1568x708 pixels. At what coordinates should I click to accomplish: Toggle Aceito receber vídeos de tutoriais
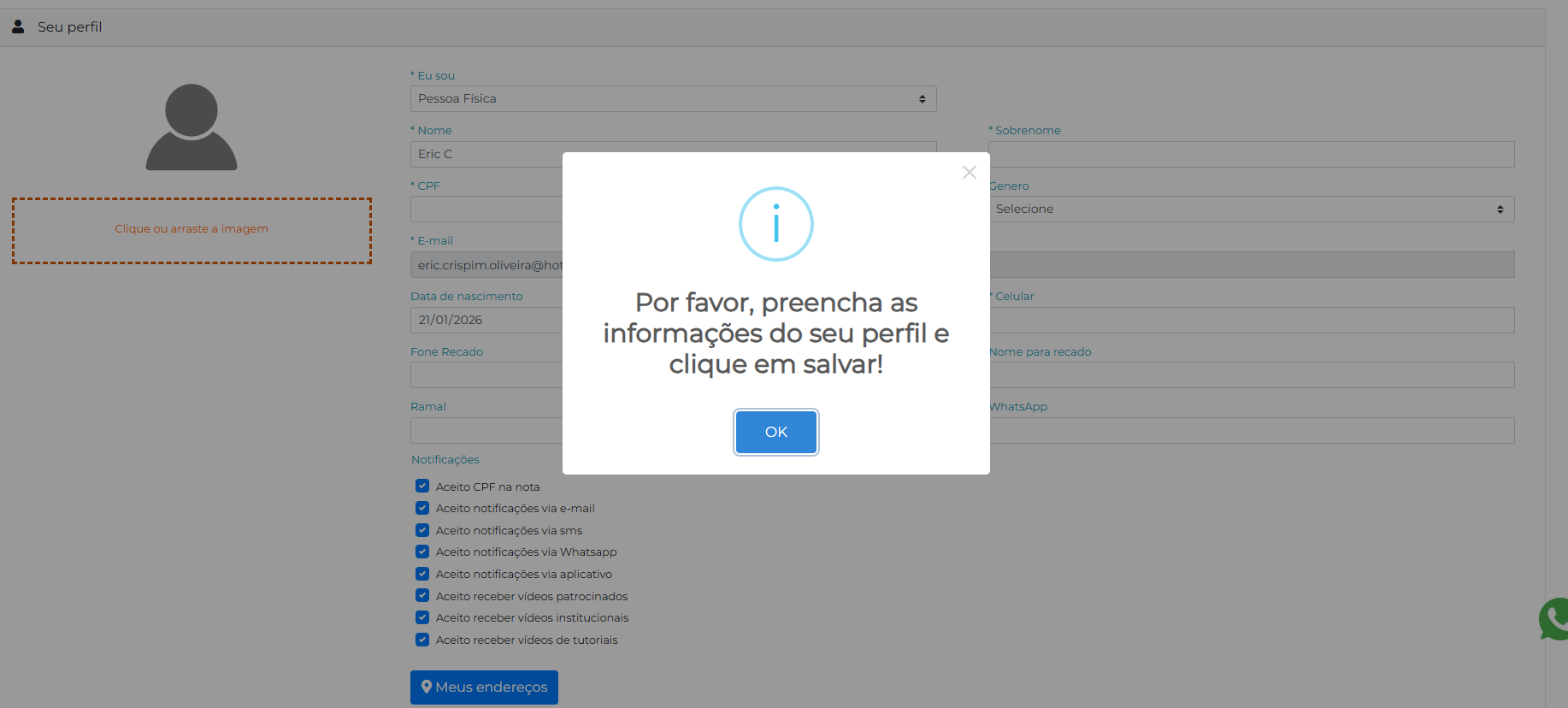[x=422, y=640]
